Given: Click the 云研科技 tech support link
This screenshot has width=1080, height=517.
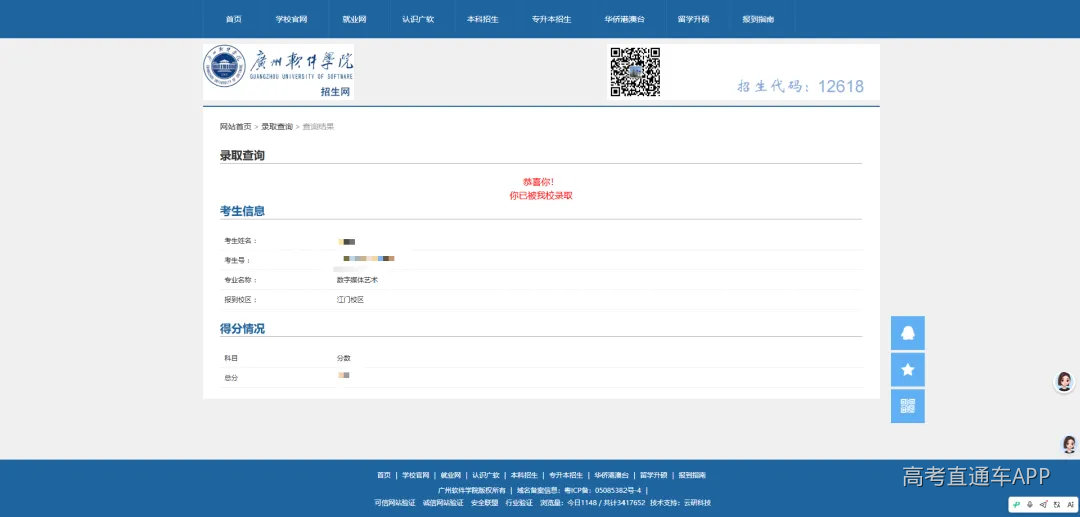Looking at the screenshot, I should [x=697, y=503].
